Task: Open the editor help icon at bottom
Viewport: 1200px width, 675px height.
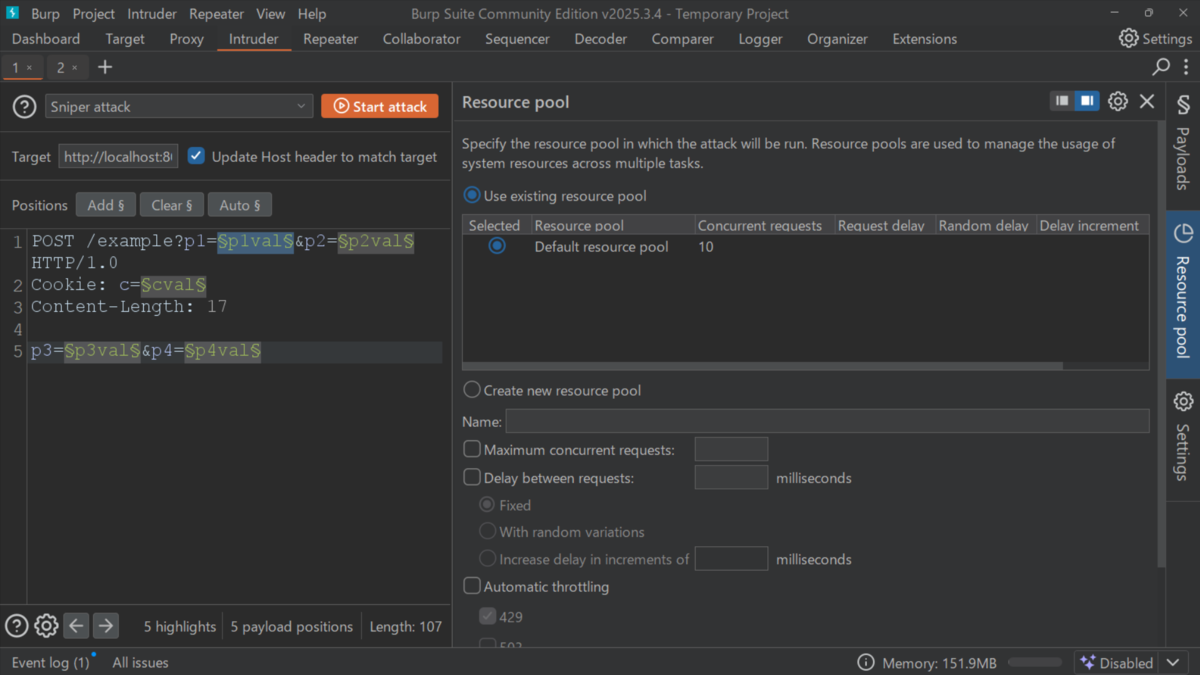Action: tap(17, 626)
